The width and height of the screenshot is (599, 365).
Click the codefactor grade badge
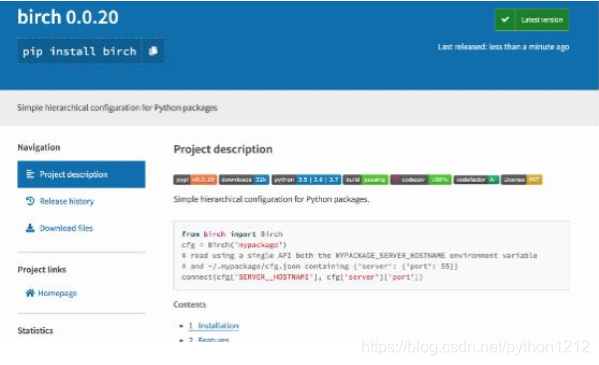tap(476, 180)
